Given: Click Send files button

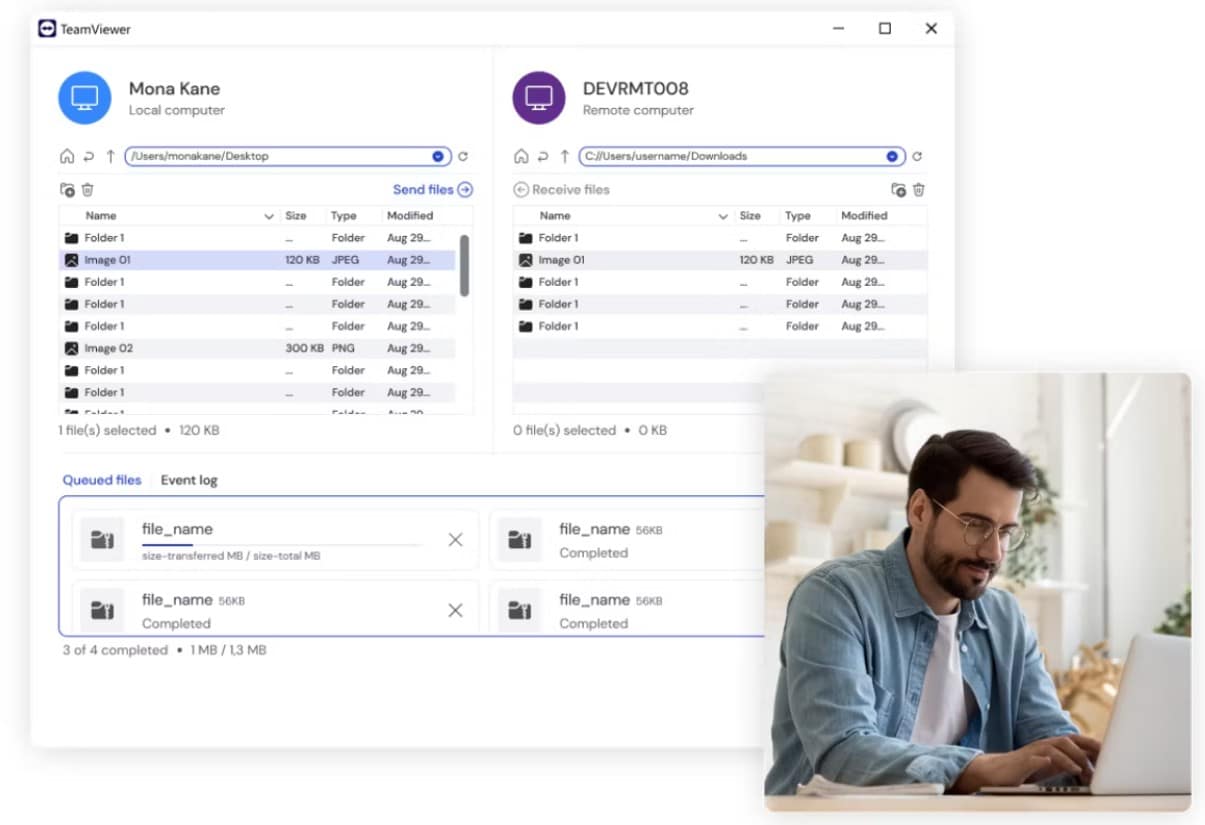Looking at the screenshot, I should pos(432,189).
